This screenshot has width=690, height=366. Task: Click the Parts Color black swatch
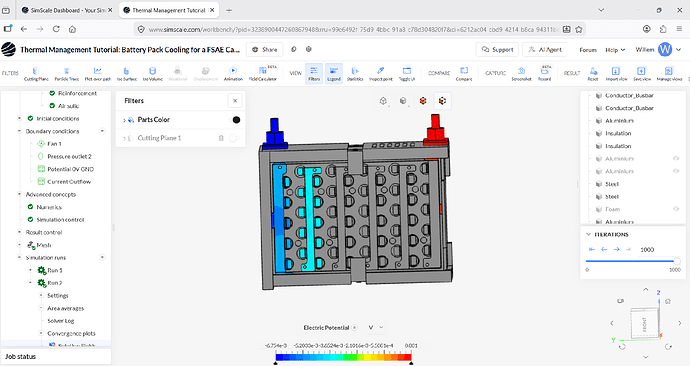[236, 120]
